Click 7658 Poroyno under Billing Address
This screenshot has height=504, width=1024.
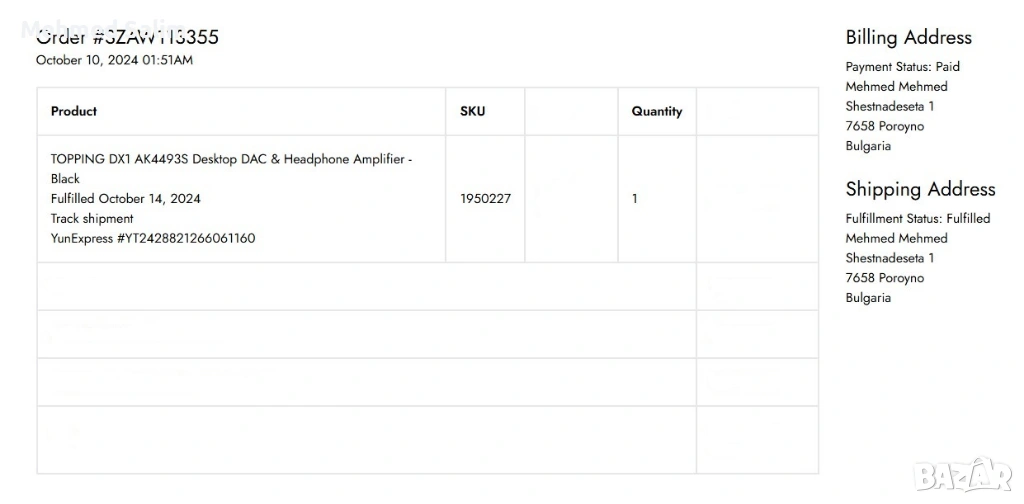[884, 126]
